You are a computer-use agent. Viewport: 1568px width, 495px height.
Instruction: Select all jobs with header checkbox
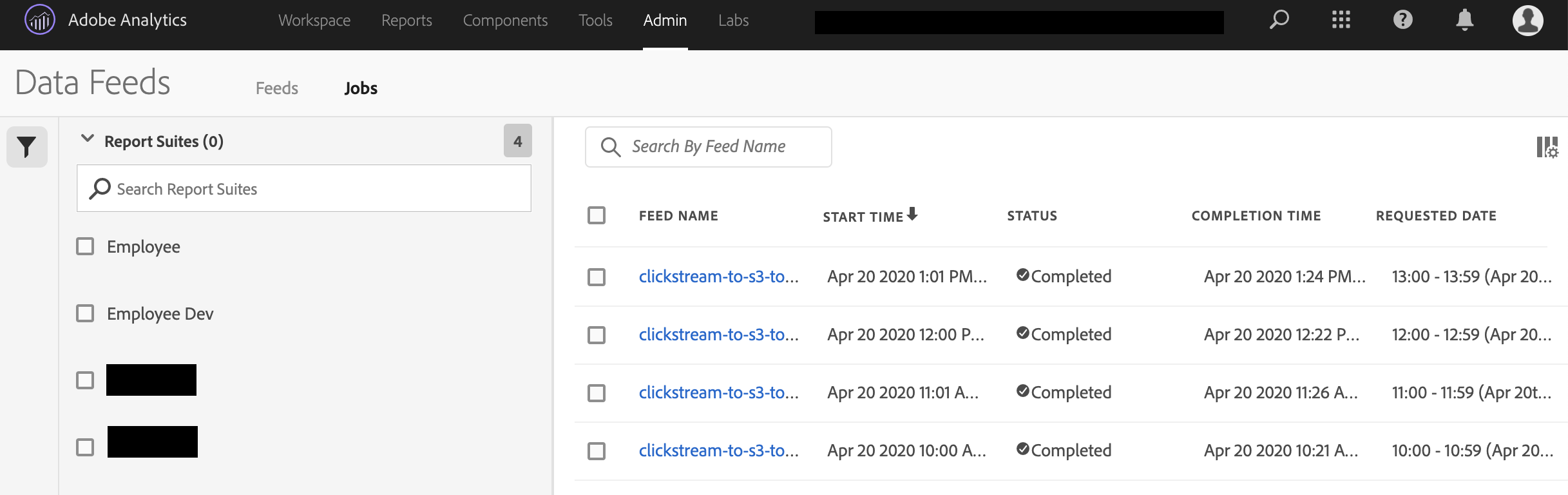(597, 215)
